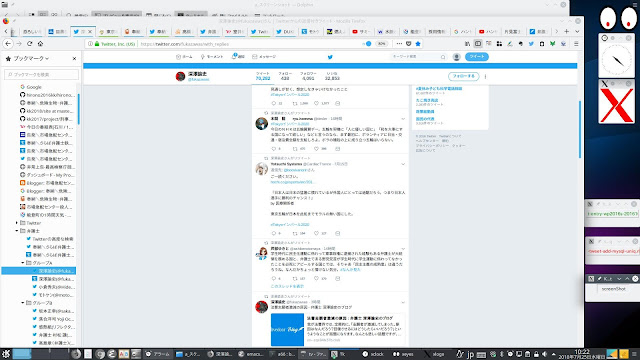This screenshot has width=640, height=360.
Task: Open the profile avatar menu next to the ツイート button
Action: (x=457, y=57)
